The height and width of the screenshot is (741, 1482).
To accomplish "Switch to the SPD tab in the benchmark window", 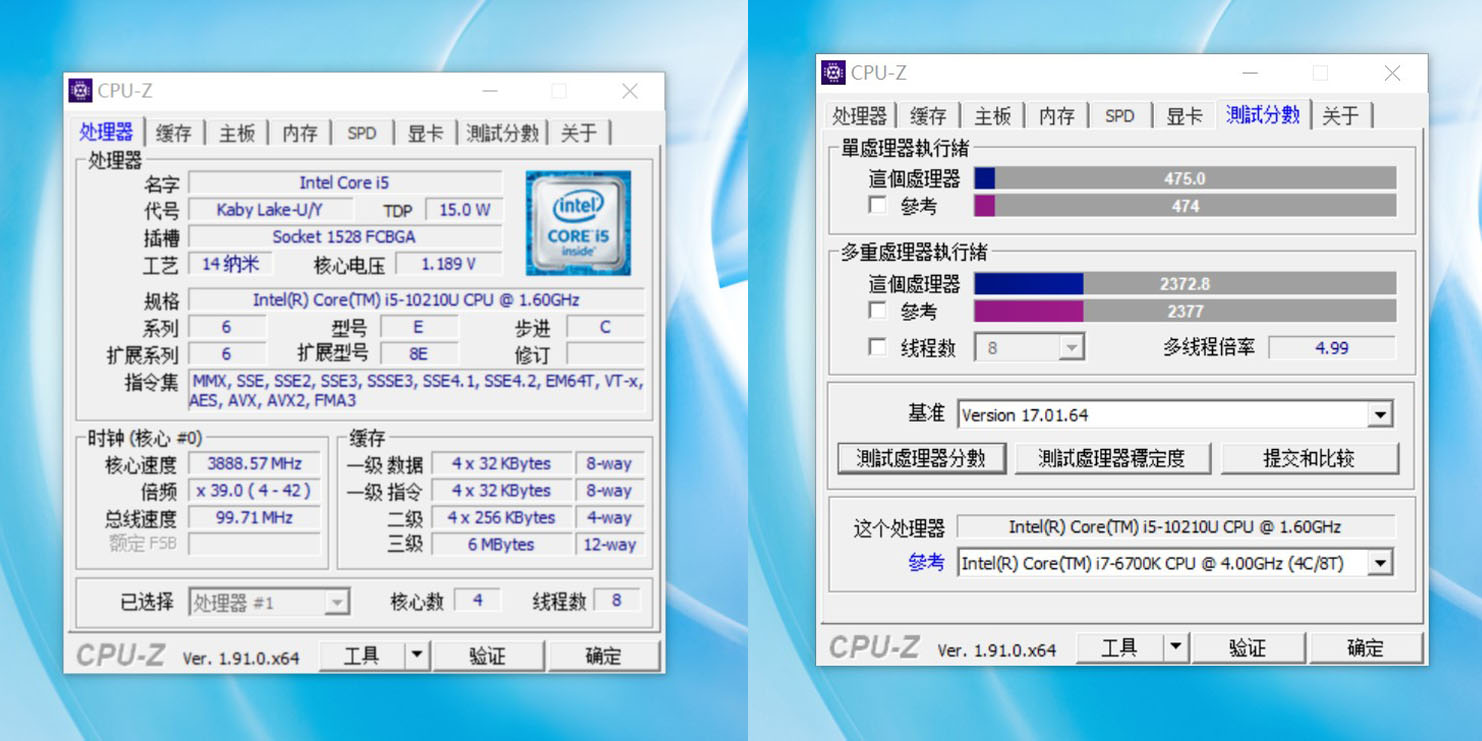I will [1120, 116].
